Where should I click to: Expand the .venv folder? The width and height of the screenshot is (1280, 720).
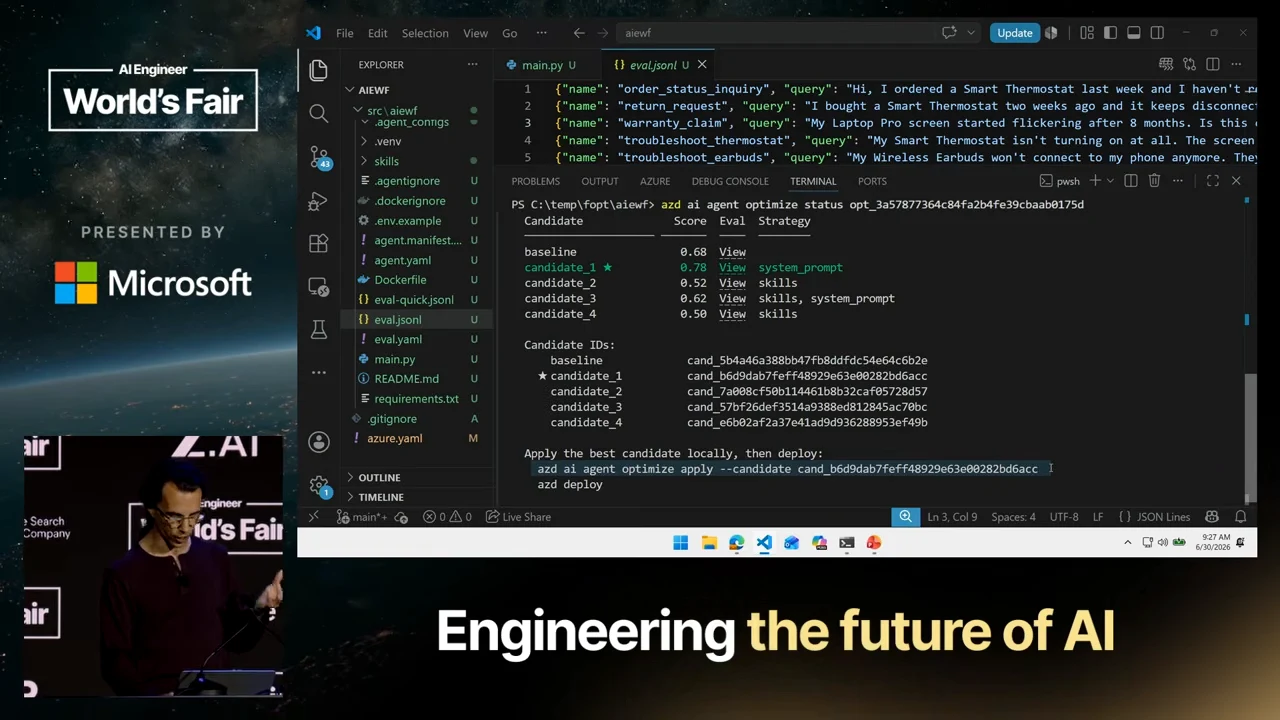pos(387,141)
